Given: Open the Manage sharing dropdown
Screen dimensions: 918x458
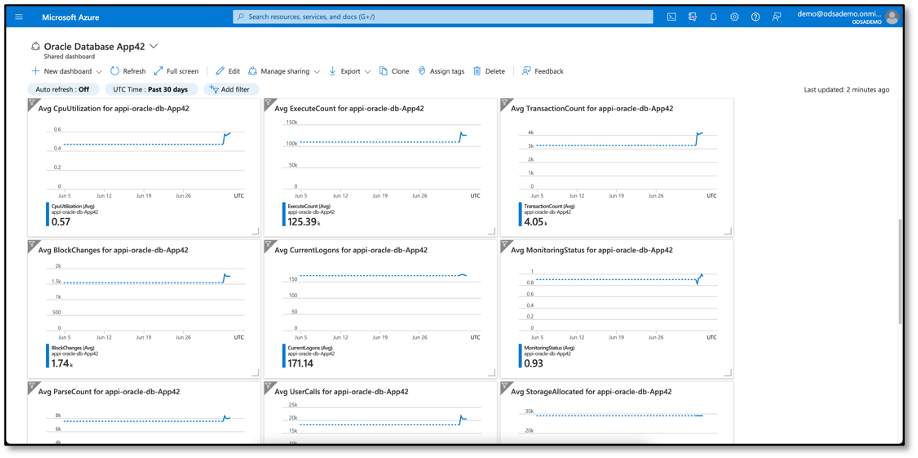Looking at the screenshot, I should click(x=284, y=71).
